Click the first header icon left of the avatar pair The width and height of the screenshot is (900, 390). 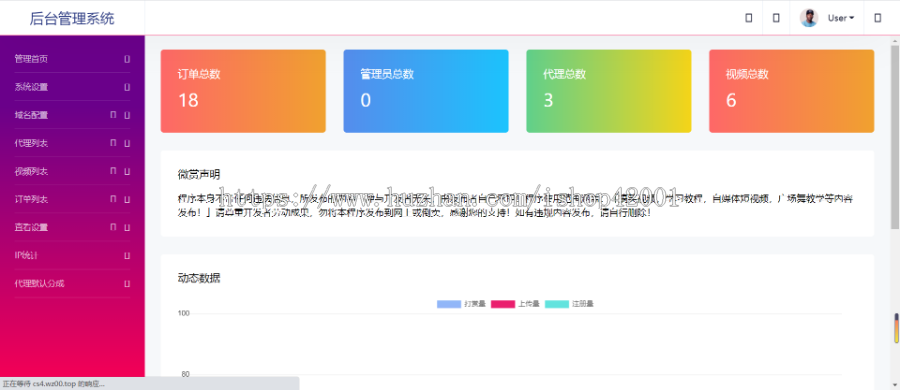point(748,18)
